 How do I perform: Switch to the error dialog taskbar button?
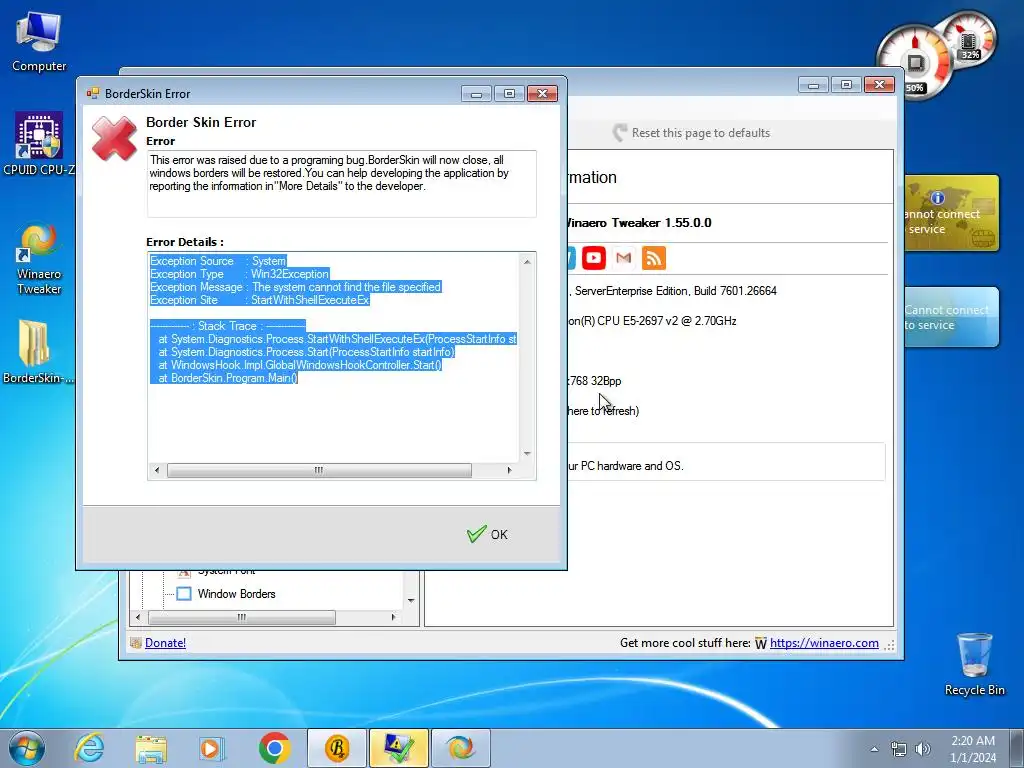tap(398, 748)
